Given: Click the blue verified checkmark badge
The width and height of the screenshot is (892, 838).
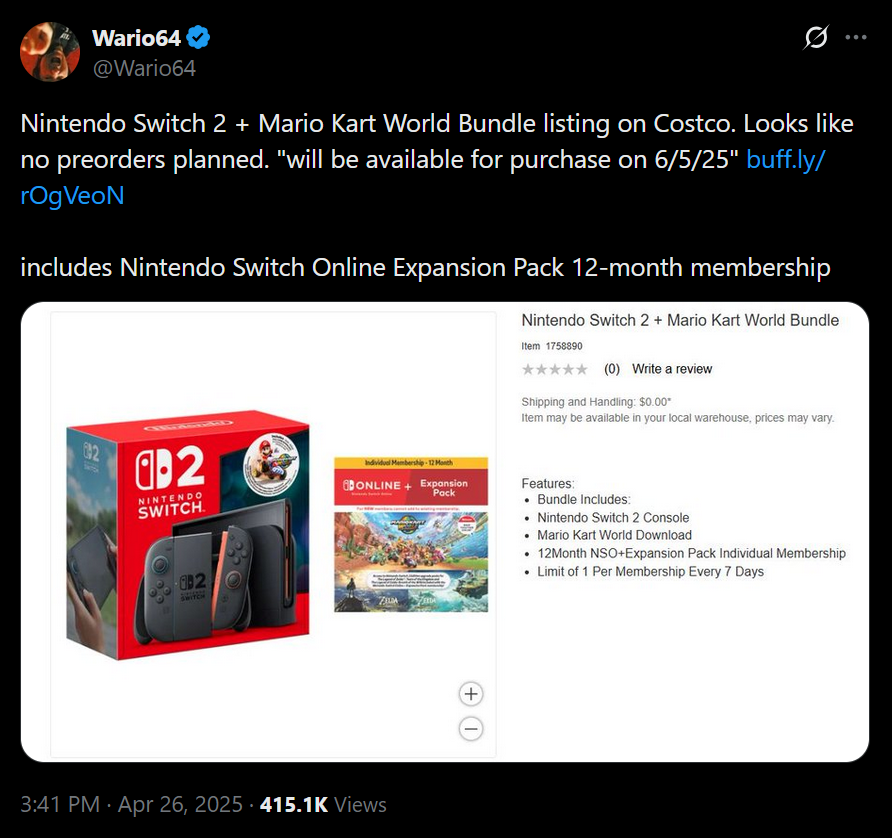Looking at the screenshot, I should [198, 38].
